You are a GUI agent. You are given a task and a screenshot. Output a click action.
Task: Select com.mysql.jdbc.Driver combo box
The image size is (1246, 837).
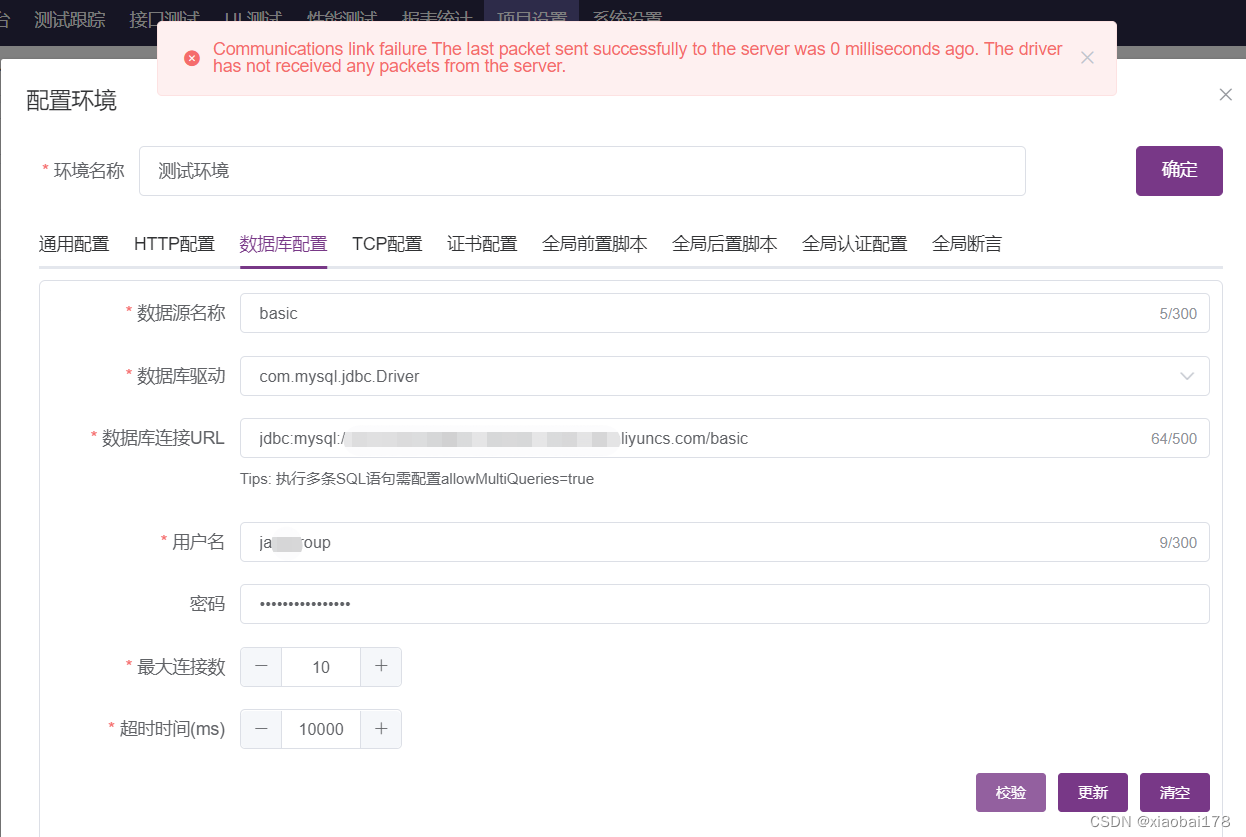[x=725, y=376]
